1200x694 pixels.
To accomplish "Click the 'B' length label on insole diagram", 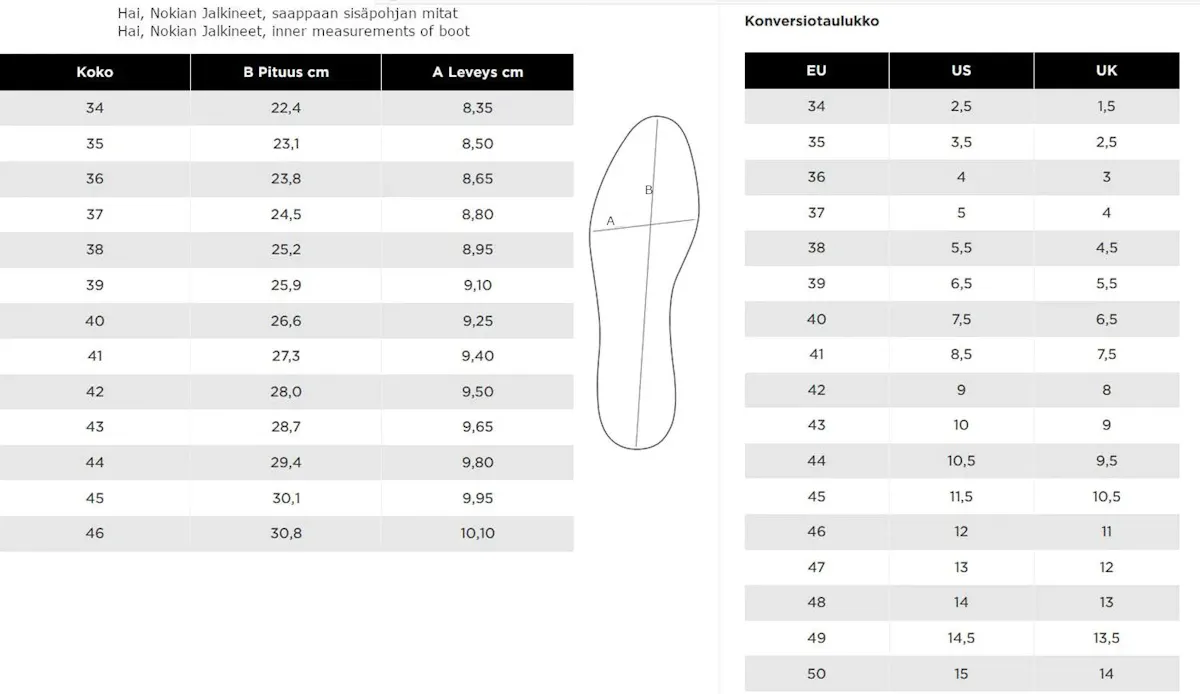I will point(648,189).
